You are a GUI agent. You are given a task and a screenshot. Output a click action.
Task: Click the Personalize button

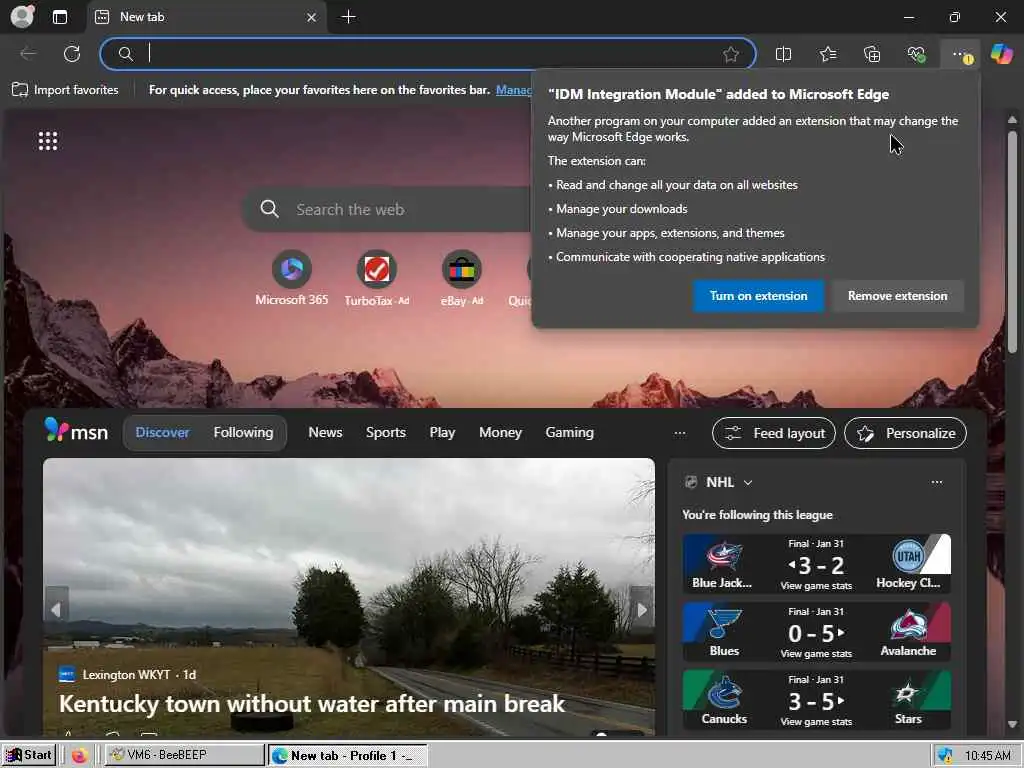click(905, 433)
